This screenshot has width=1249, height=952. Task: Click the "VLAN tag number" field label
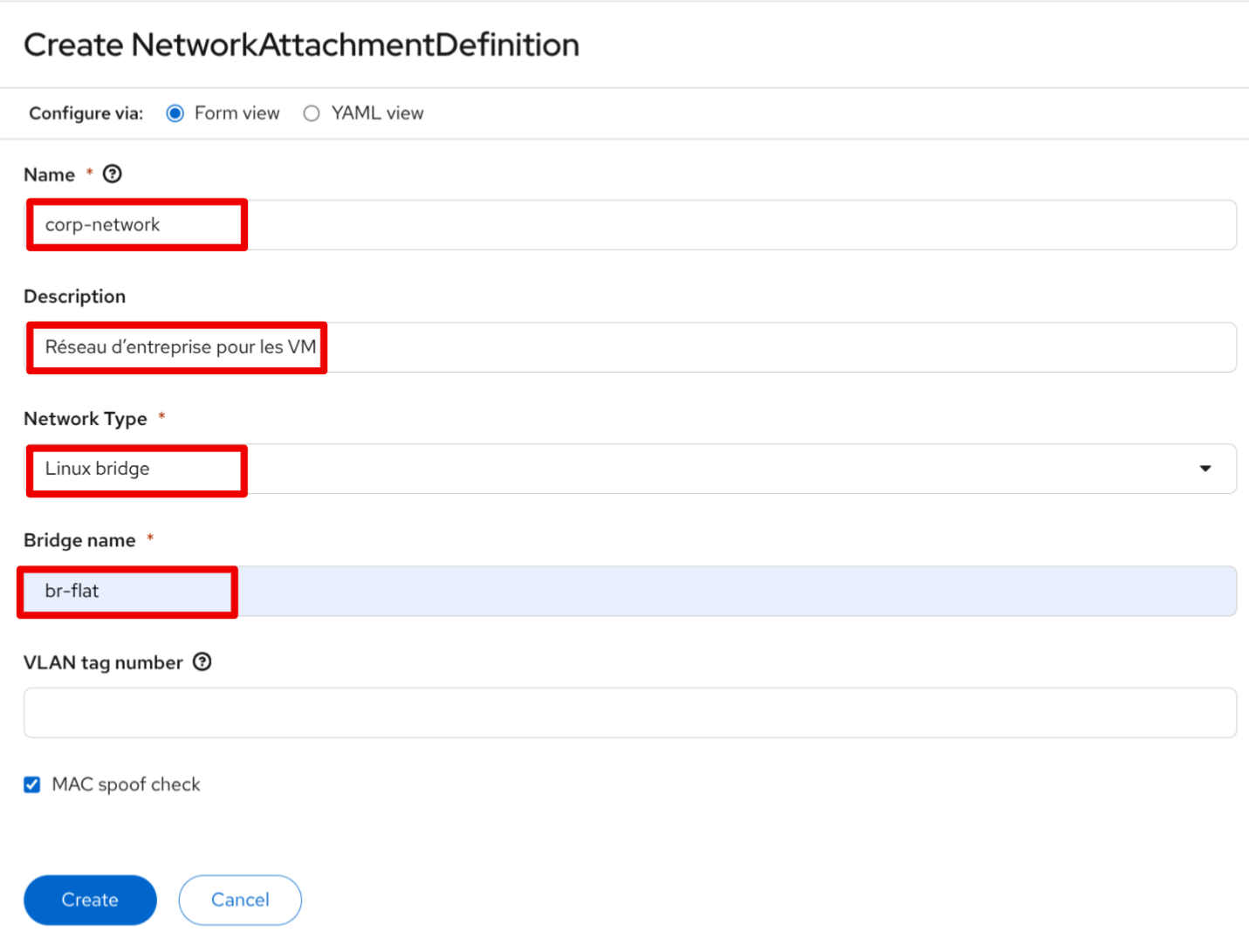click(x=103, y=663)
